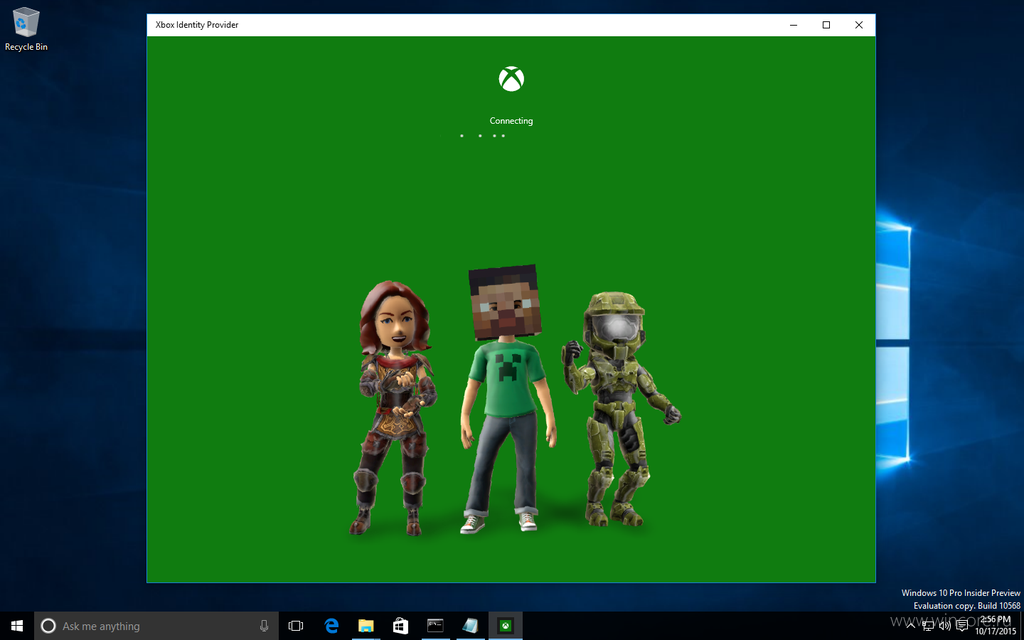Launch Microsoft Edge from the taskbar
This screenshot has height=640, width=1024.
pos(332,626)
